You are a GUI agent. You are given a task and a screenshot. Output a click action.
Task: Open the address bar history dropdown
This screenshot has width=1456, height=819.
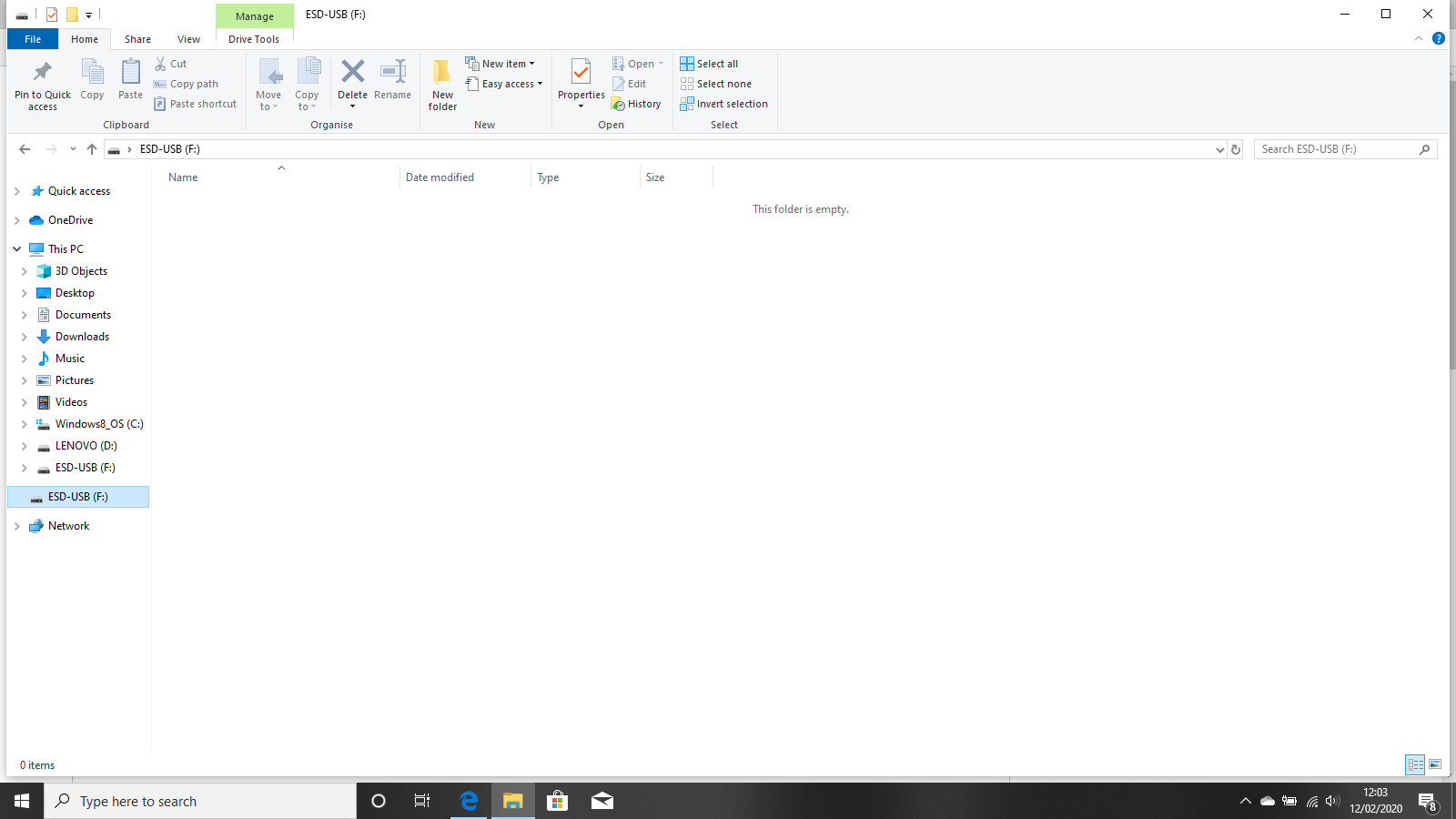click(1219, 149)
